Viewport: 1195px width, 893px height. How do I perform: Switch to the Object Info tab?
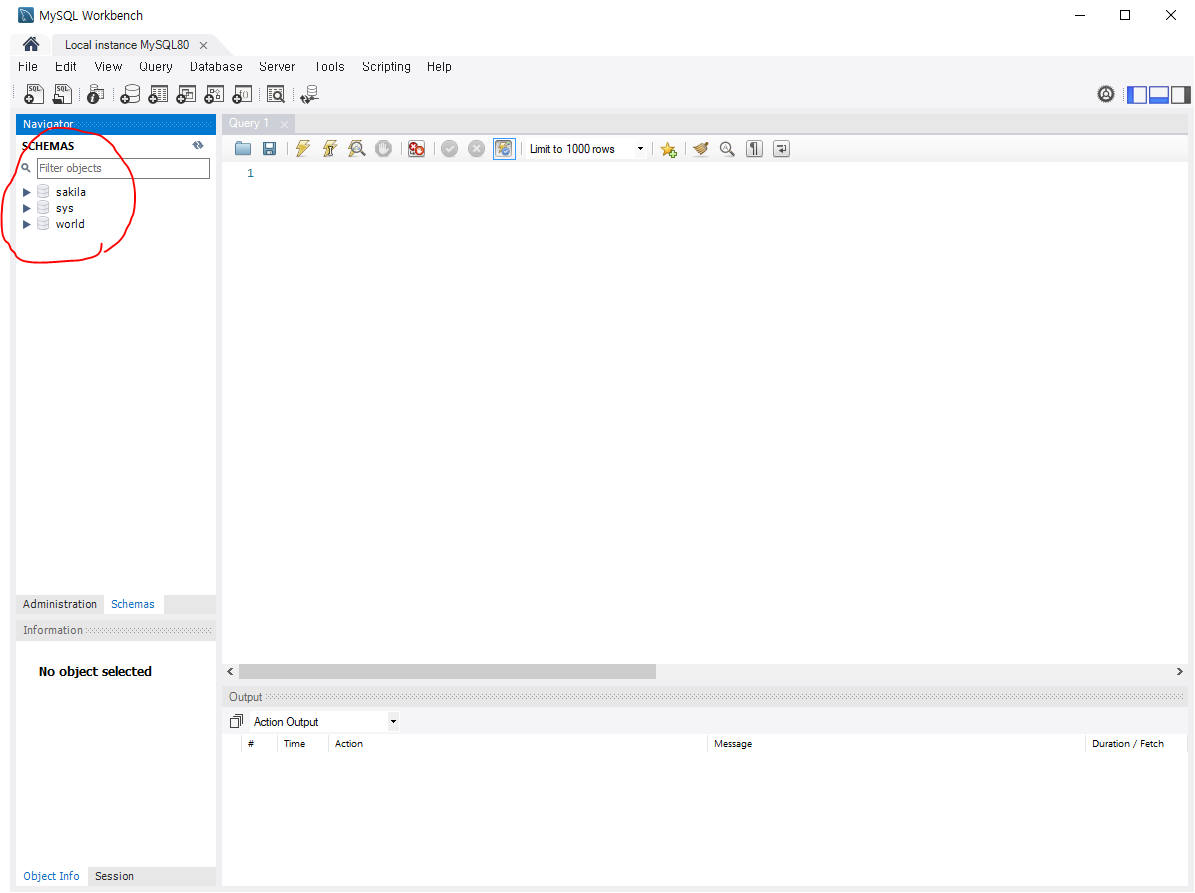pos(51,876)
